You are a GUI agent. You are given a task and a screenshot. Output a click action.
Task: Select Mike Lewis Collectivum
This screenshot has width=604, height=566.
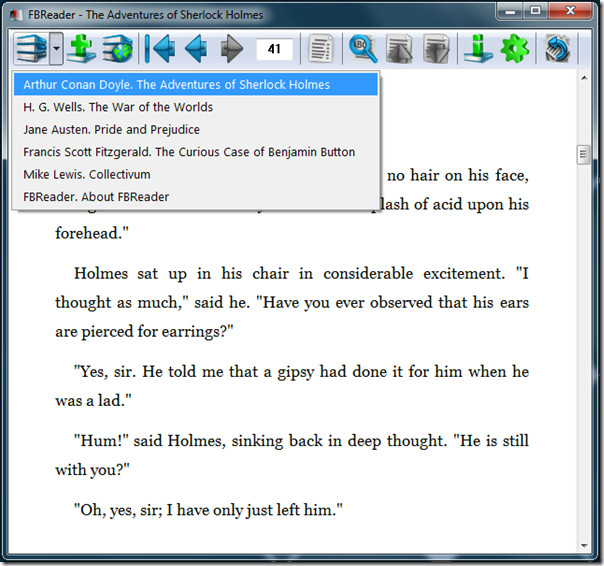pos(196,174)
